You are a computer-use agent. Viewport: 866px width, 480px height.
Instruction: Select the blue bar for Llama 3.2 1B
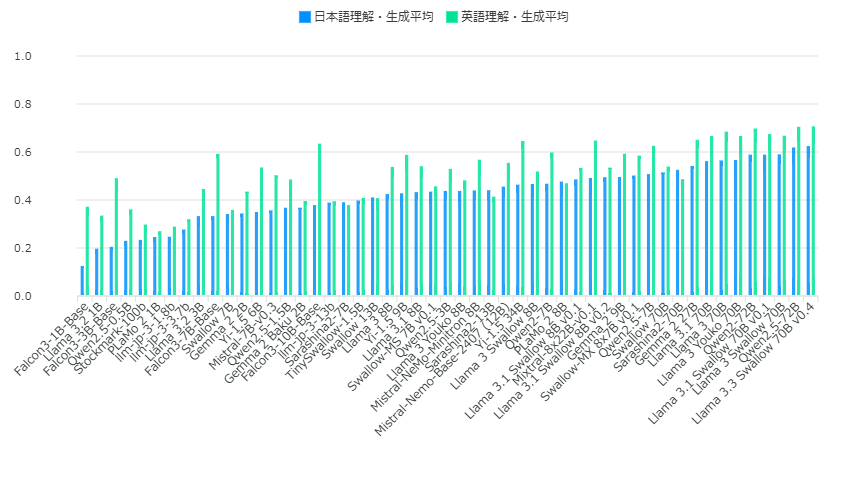pos(97,272)
